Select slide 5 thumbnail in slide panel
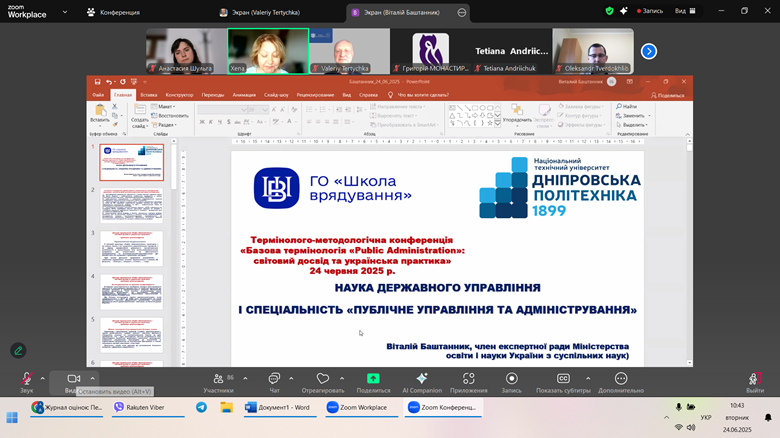 132,335
